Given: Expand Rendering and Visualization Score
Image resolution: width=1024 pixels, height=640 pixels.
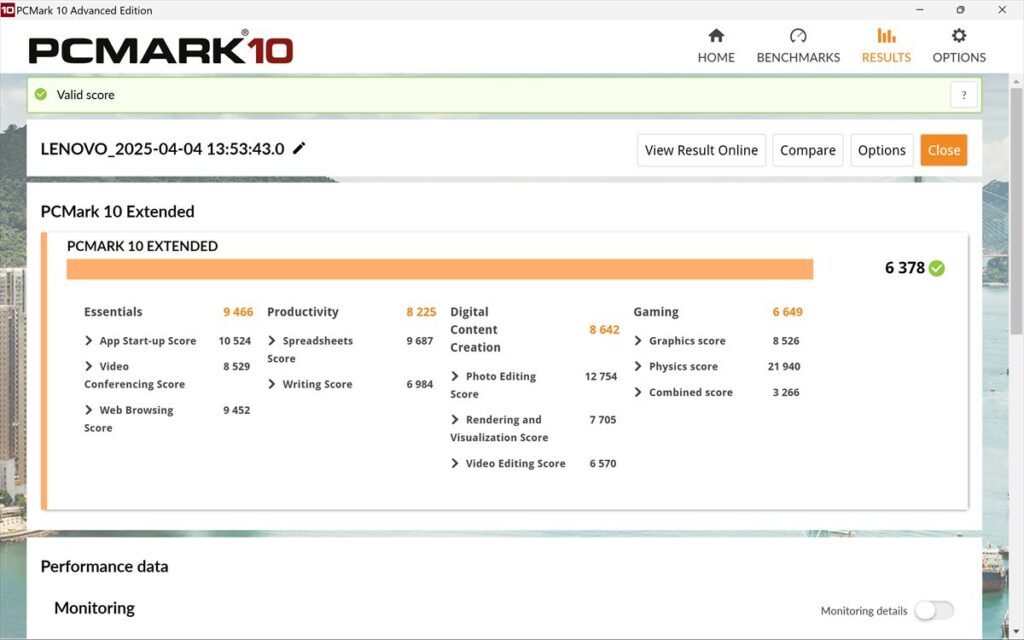Looking at the screenshot, I should [x=455, y=419].
